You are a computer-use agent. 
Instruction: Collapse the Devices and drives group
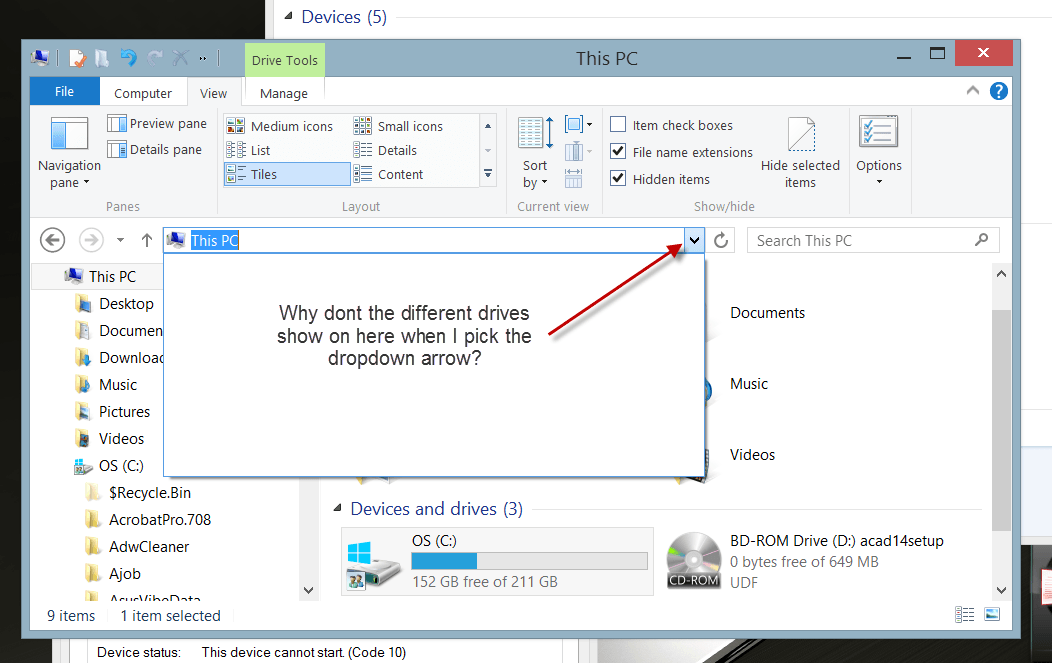coord(337,509)
